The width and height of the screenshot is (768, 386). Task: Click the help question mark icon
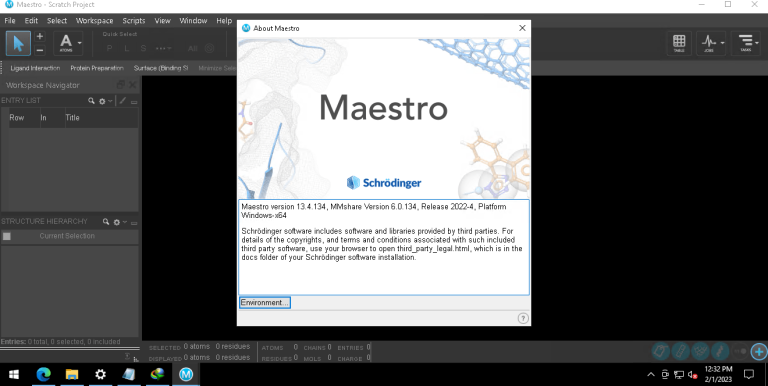tap(523, 318)
